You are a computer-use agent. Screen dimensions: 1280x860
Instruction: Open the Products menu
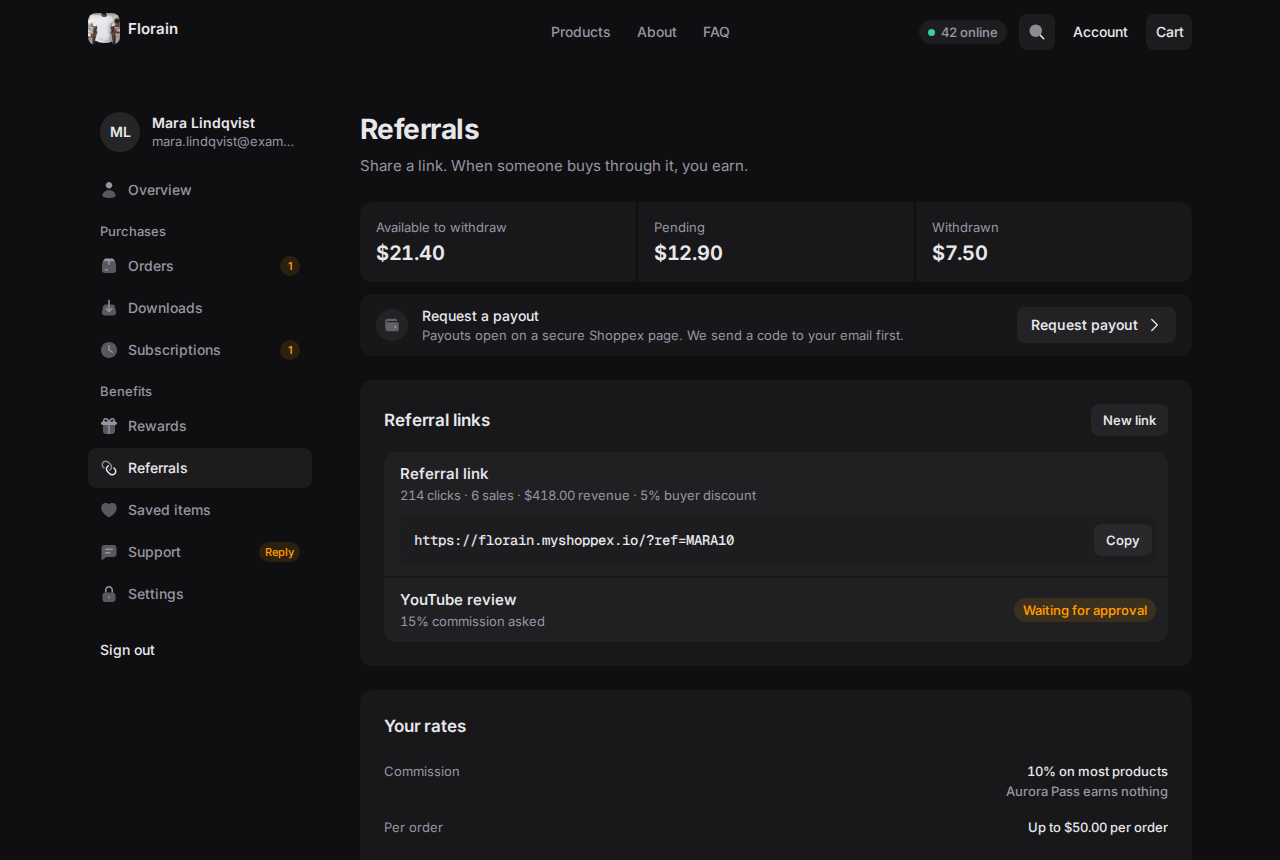click(580, 32)
